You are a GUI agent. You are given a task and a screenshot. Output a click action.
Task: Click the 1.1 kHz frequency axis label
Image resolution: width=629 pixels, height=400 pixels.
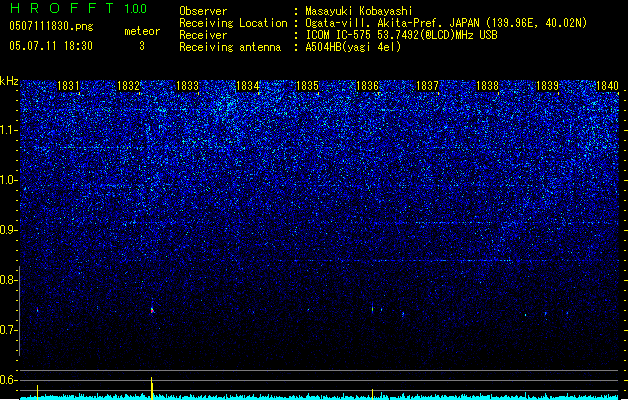(9, 130)
